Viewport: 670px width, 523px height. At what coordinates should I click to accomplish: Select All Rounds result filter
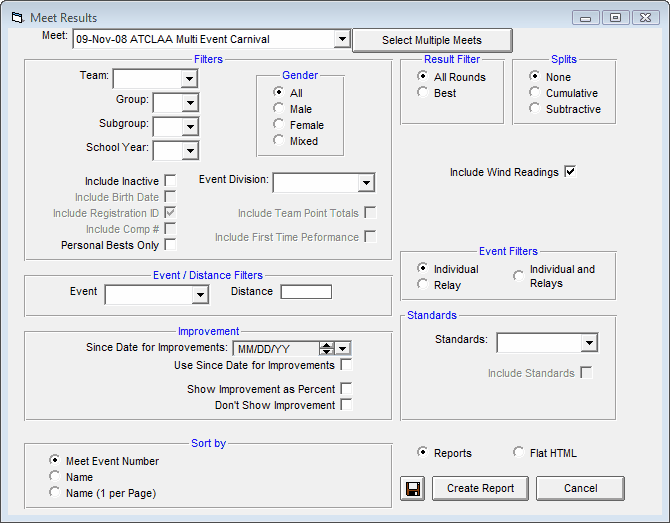(423, 76)
